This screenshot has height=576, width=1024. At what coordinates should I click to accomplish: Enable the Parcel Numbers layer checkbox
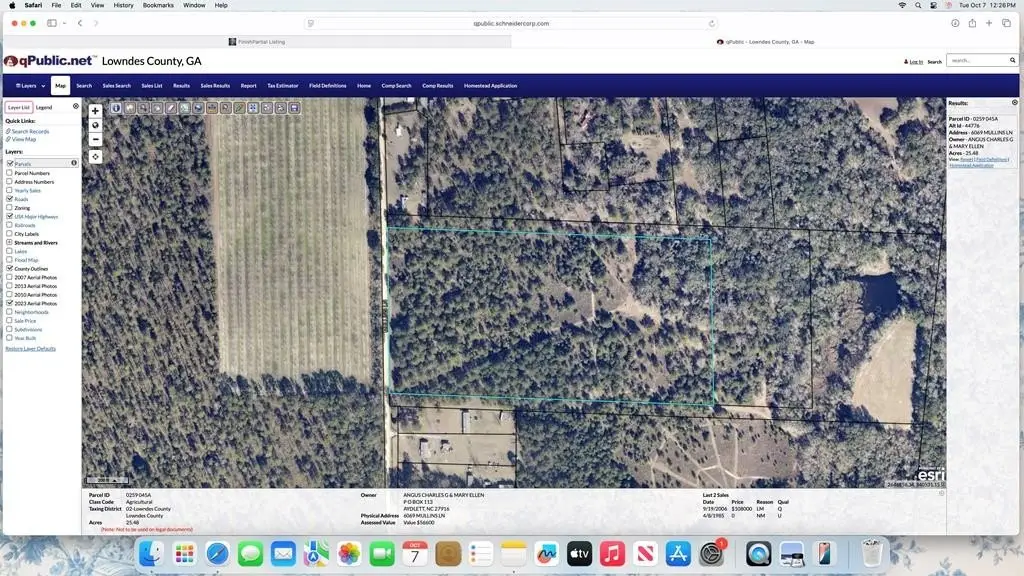pos(10,173)
